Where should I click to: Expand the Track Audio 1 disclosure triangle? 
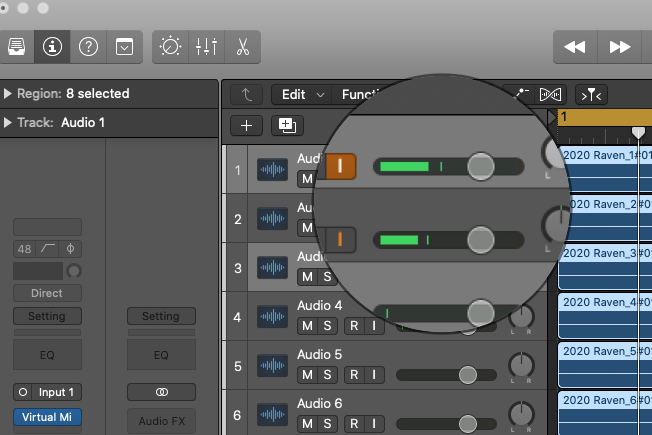[7, 123]
